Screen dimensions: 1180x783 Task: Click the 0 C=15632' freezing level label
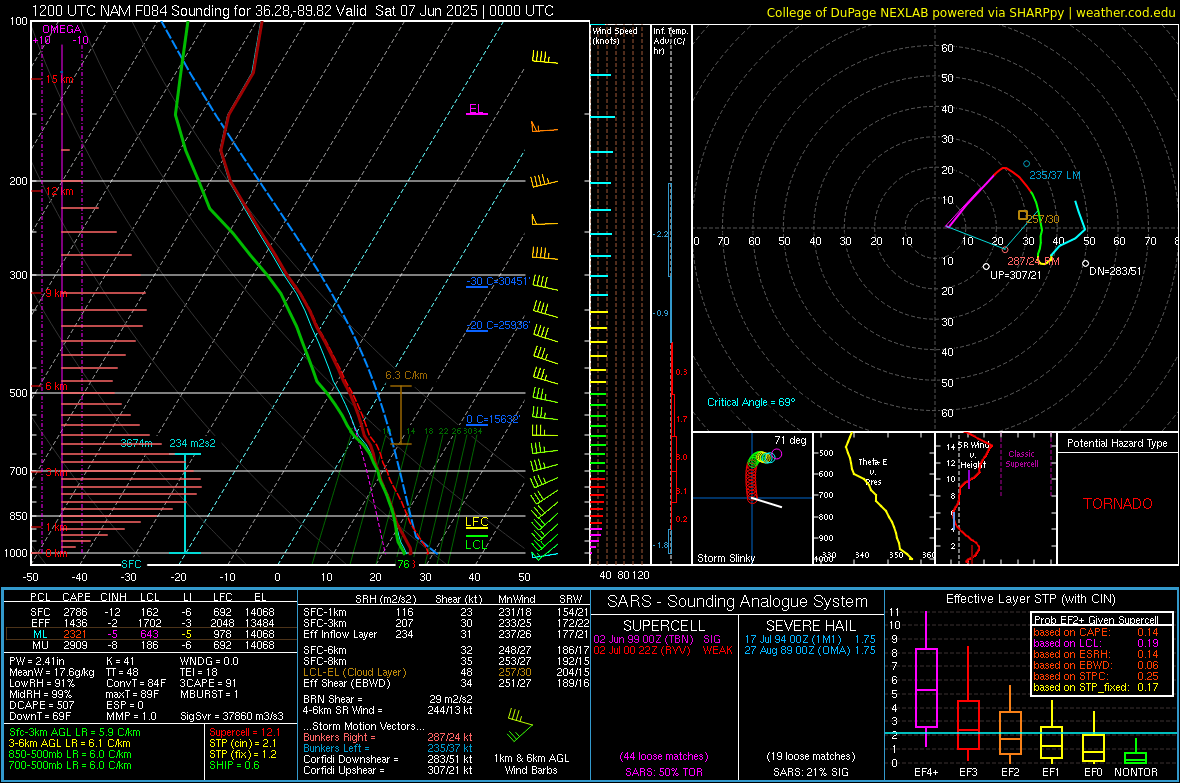pyautogui.click(x=493, y=419)
